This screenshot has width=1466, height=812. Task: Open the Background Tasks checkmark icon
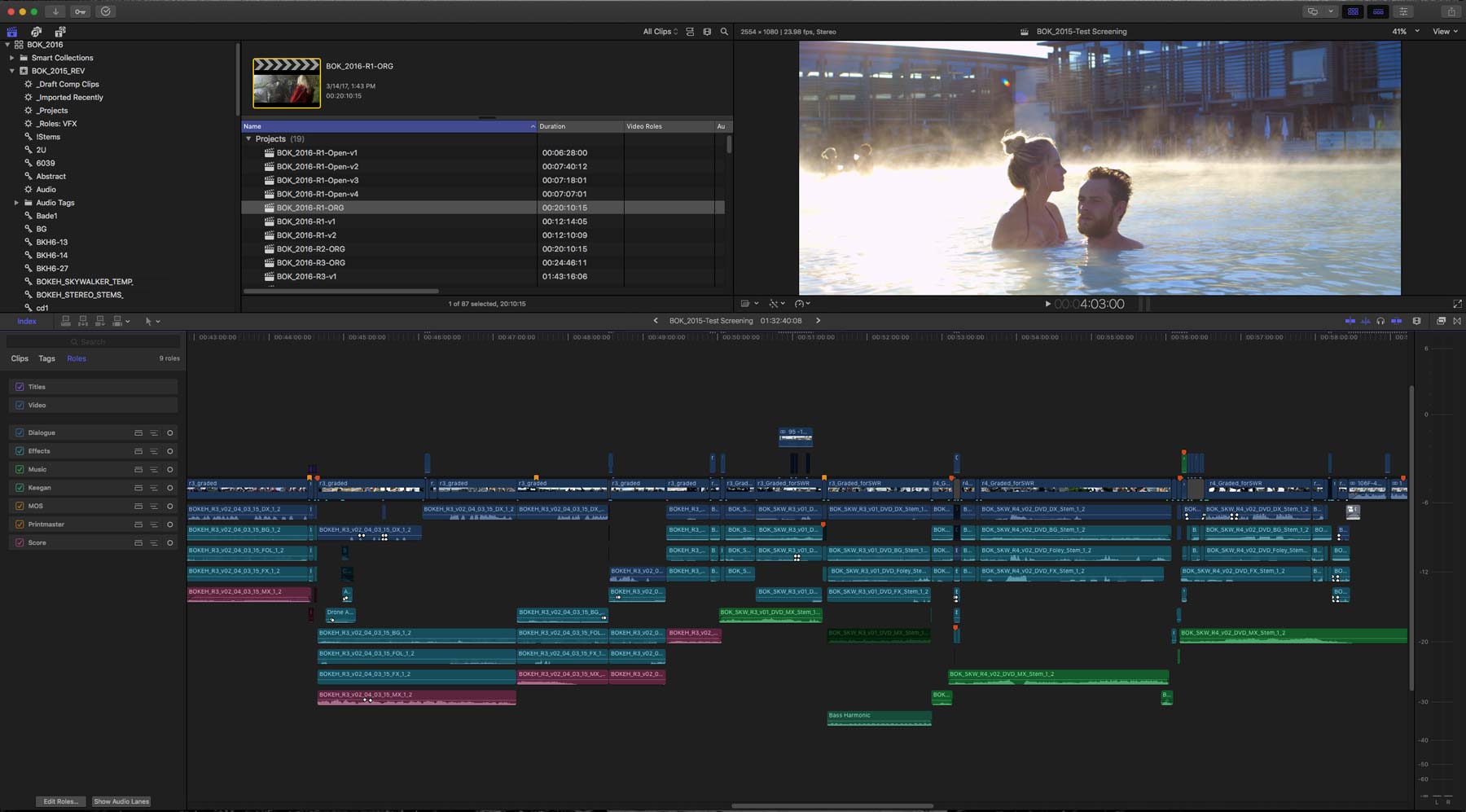106,11
